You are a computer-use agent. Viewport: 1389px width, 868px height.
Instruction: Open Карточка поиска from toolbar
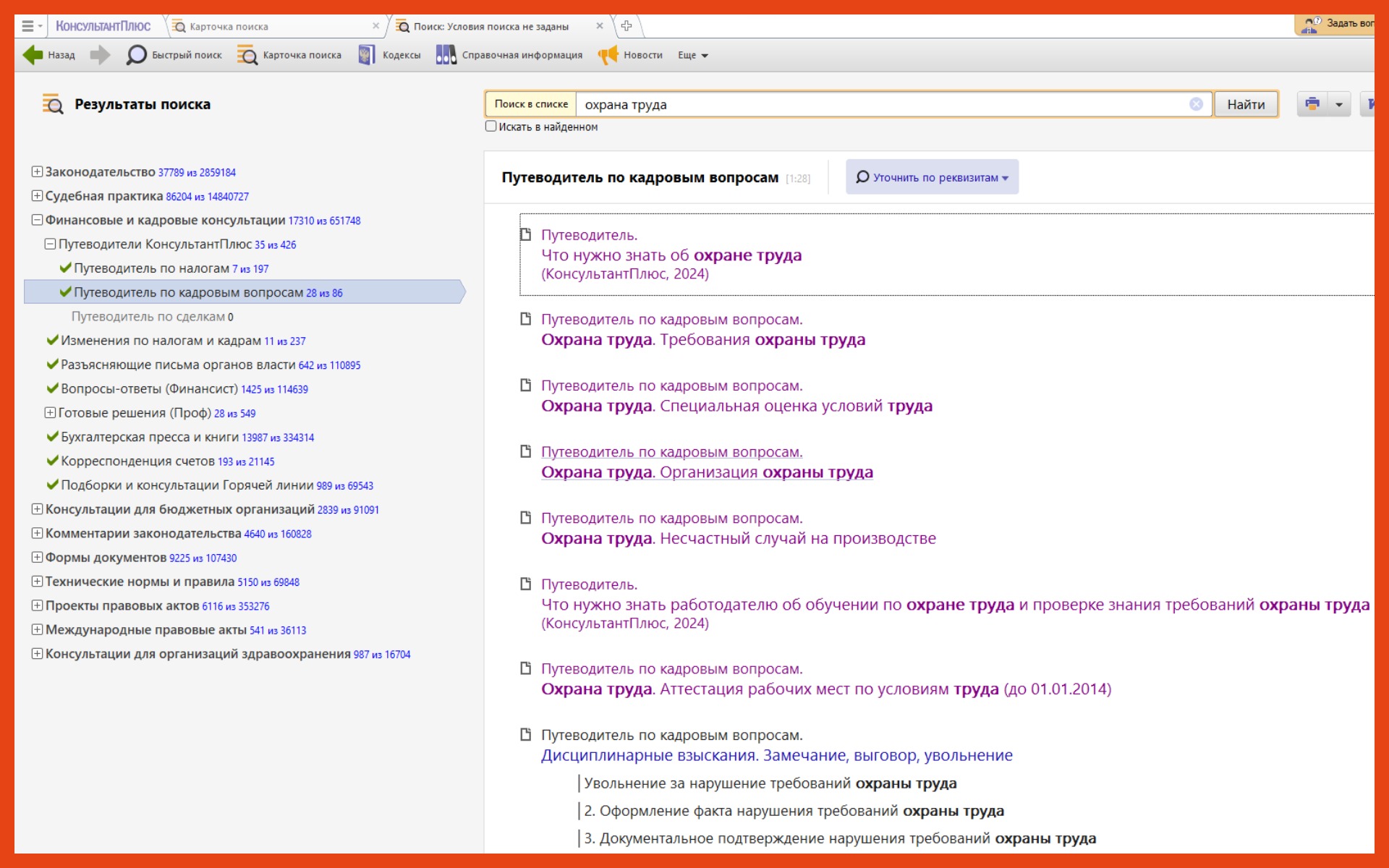click(x=289, y=55)
